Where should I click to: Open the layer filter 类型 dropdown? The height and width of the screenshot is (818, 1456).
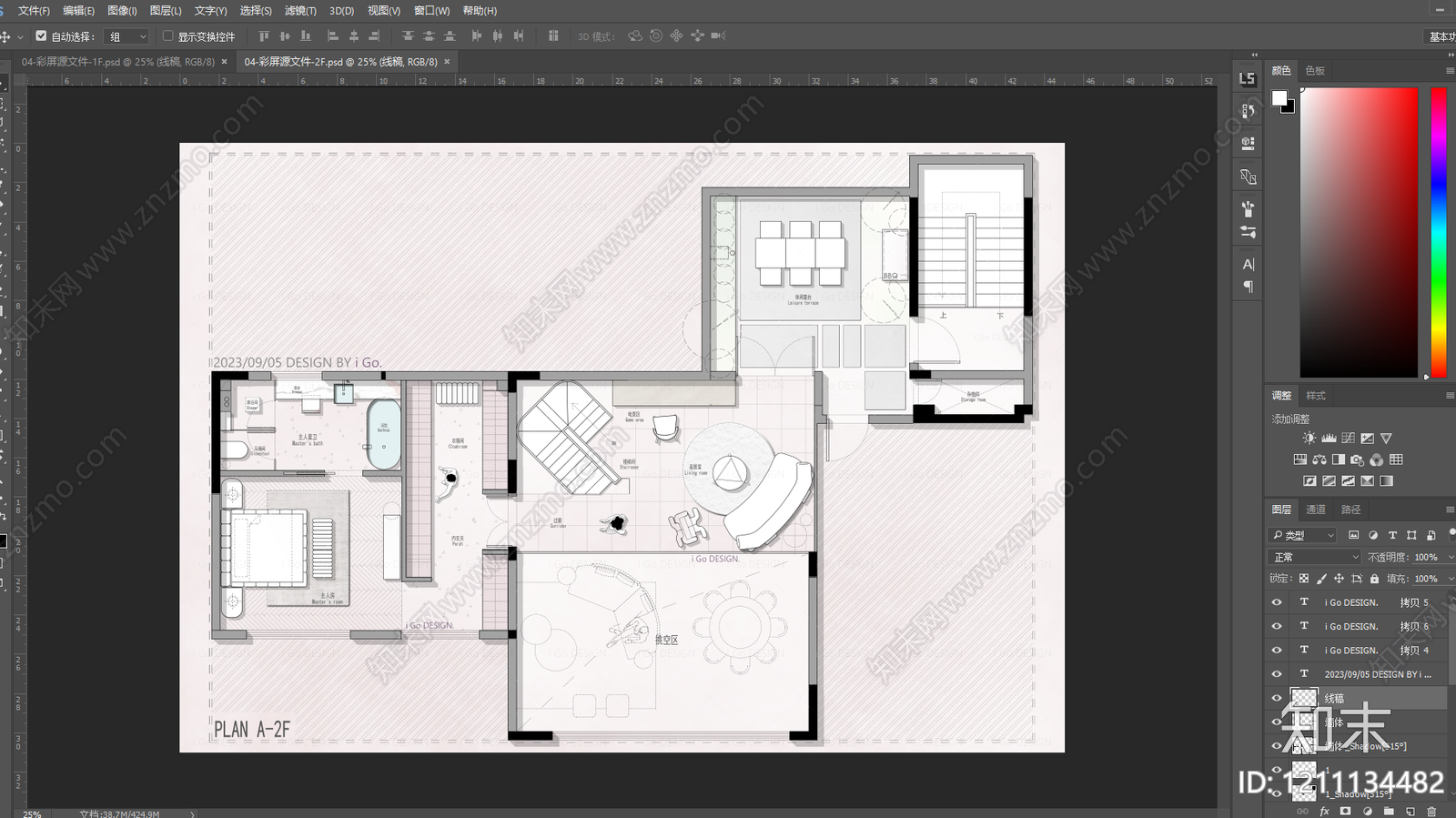1303,535
